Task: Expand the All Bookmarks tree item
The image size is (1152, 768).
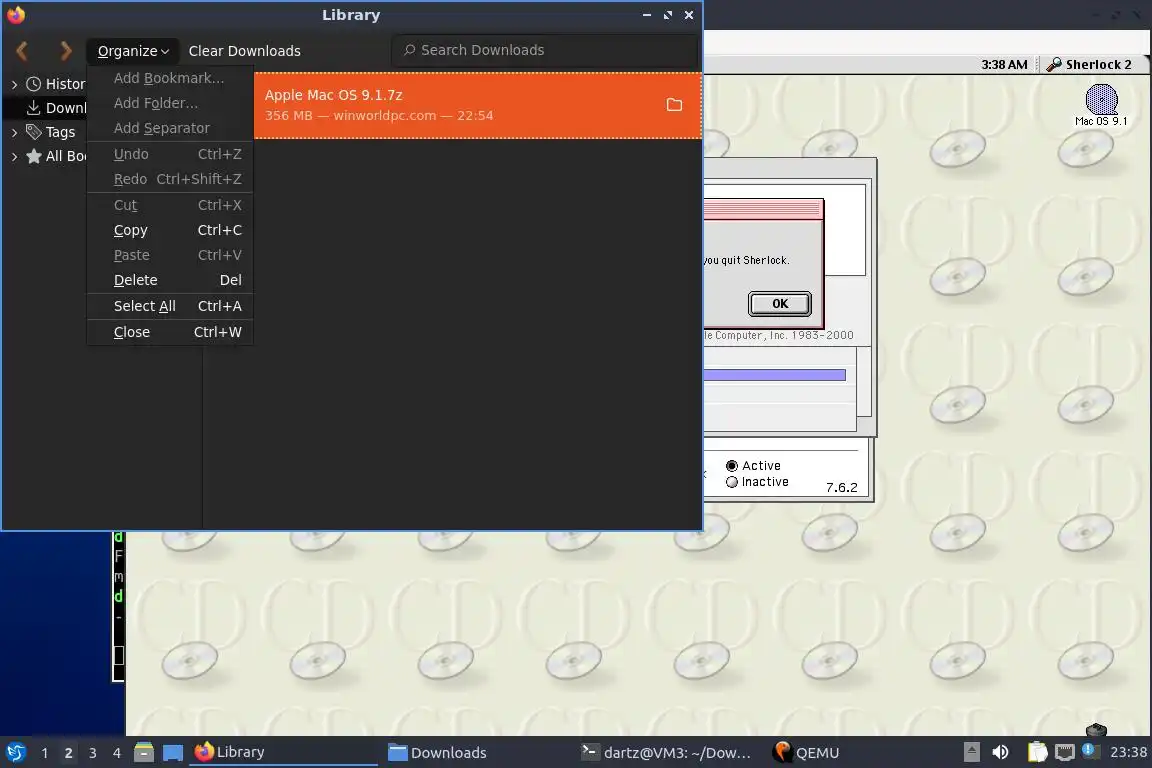Action: click(x=14, y=157)
